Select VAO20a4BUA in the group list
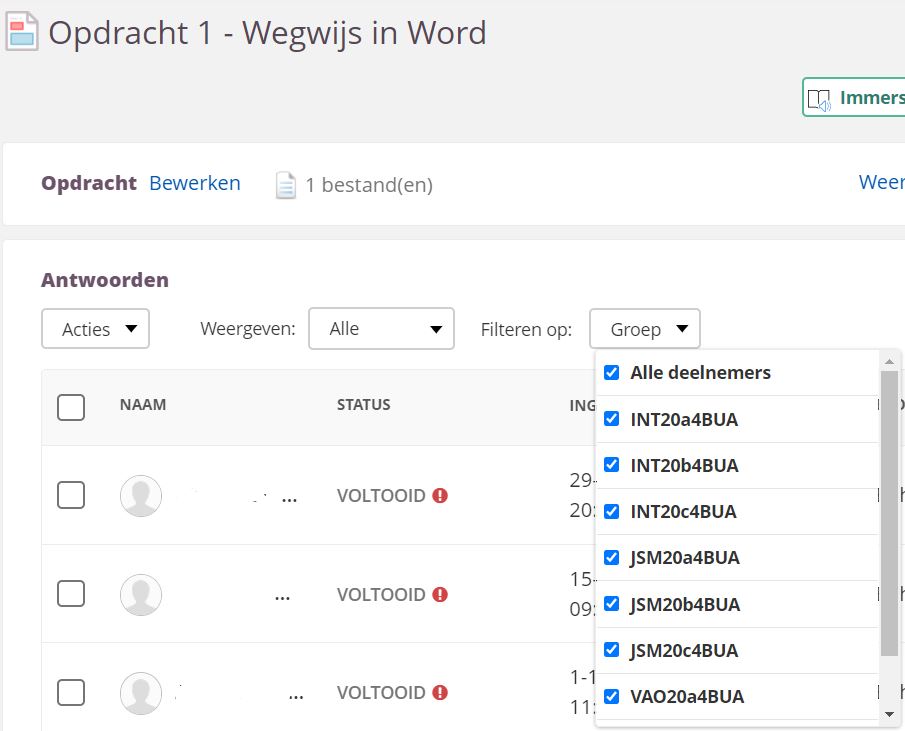 click(x=687, y=697)
